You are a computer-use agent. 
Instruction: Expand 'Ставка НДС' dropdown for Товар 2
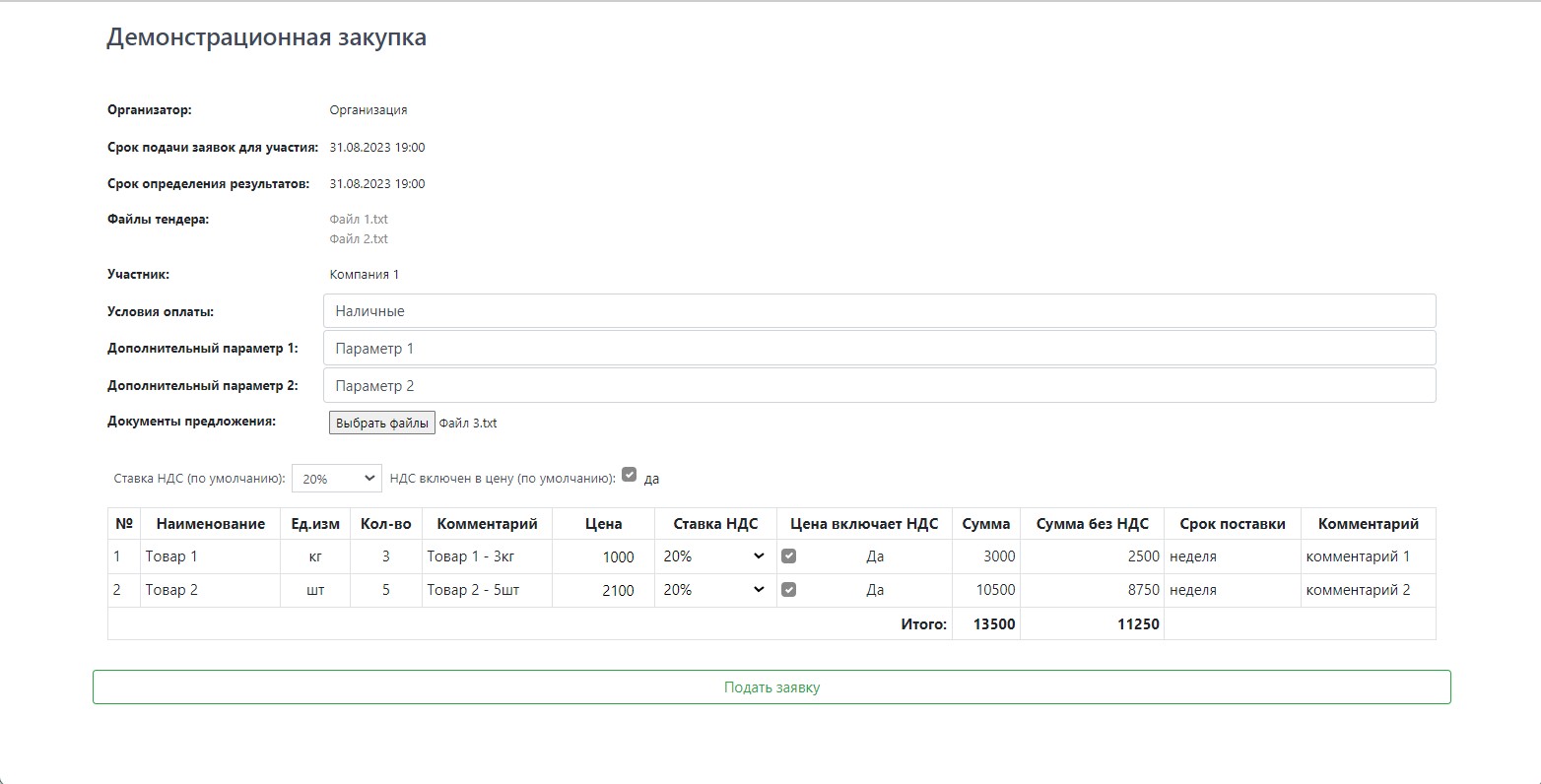[714, 590]
